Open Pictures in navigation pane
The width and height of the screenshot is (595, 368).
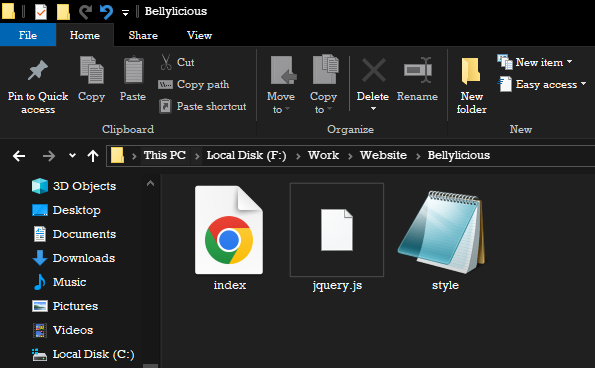tap(65, 306)
